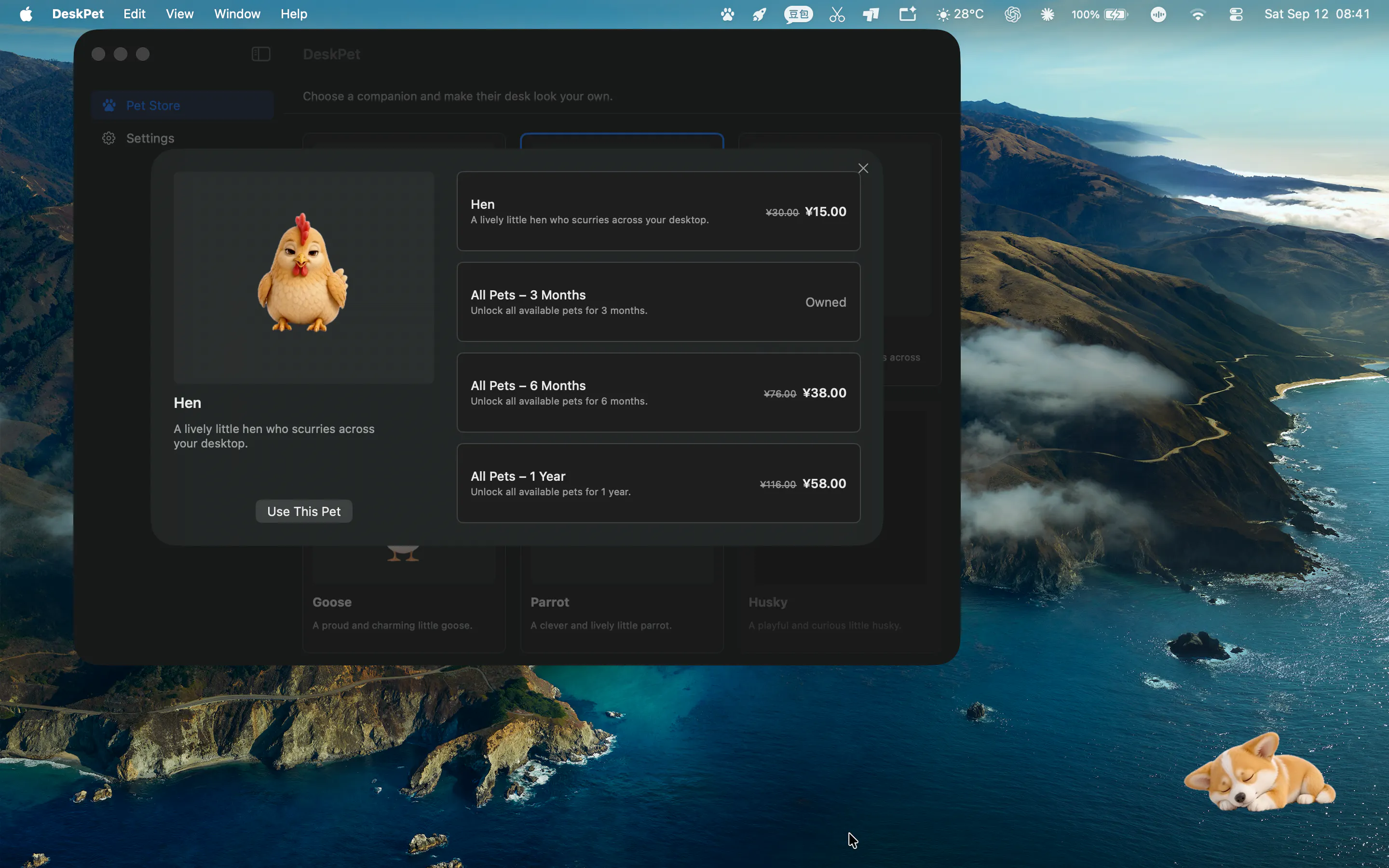Open Settings in the sidebar

pyautogui.click(x=182, y=138)
